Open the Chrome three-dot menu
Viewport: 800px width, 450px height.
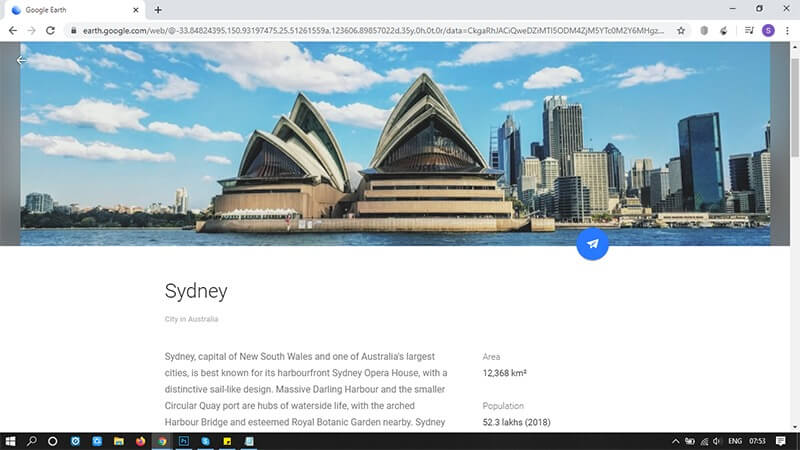pyautogui.click(x=787, y=31)
